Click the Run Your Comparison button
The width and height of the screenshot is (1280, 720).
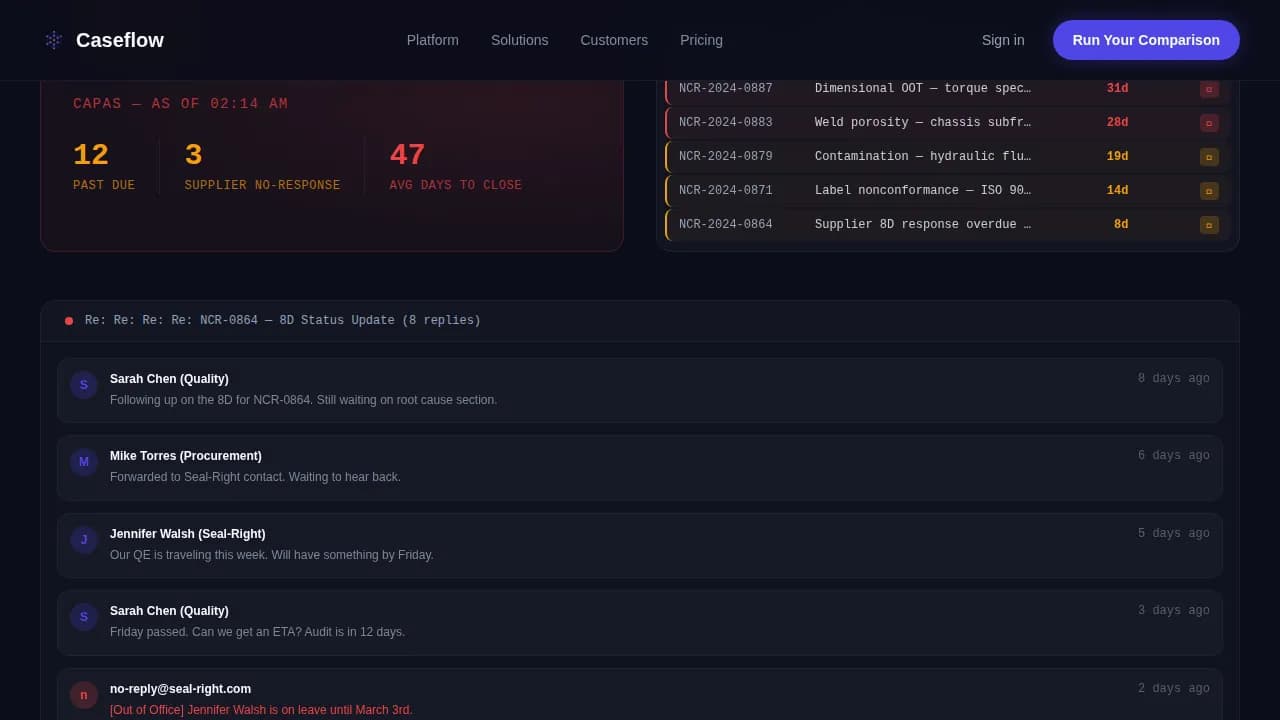tap(1146, 40)
